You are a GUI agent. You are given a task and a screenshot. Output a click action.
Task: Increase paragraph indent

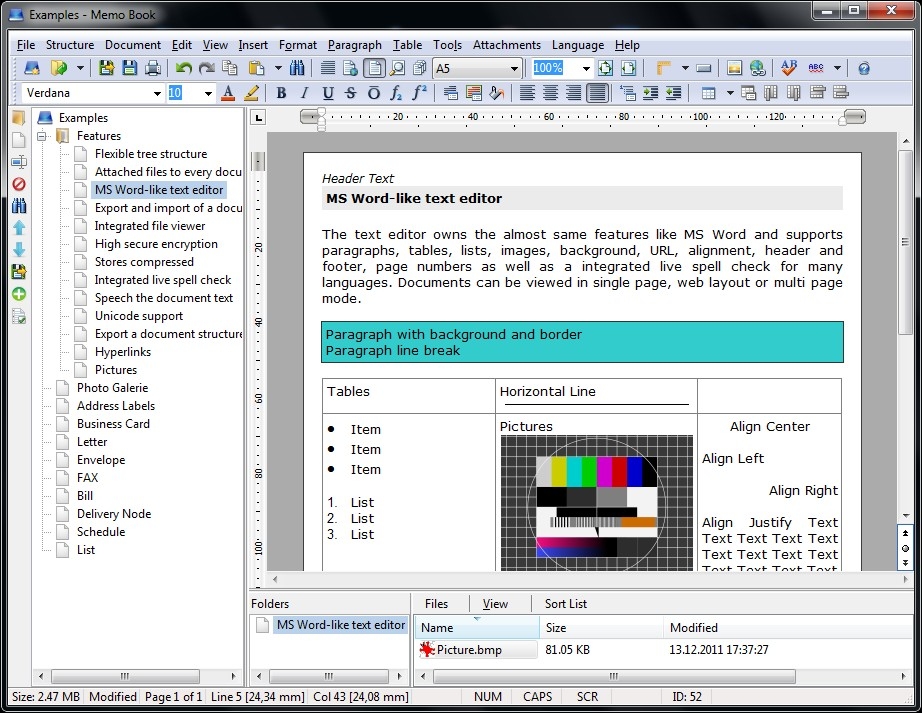tap(650, 93)
